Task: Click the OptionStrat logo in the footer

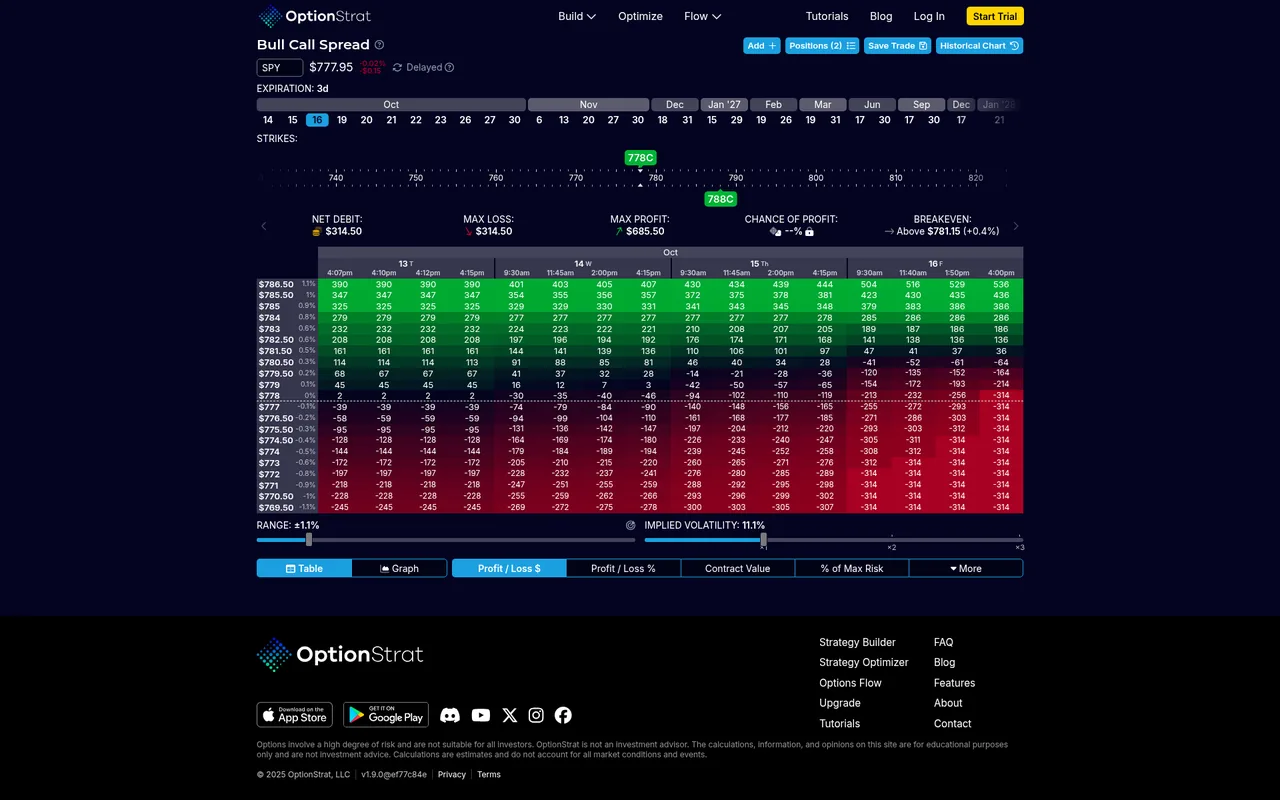Action: tap(340, 655)
